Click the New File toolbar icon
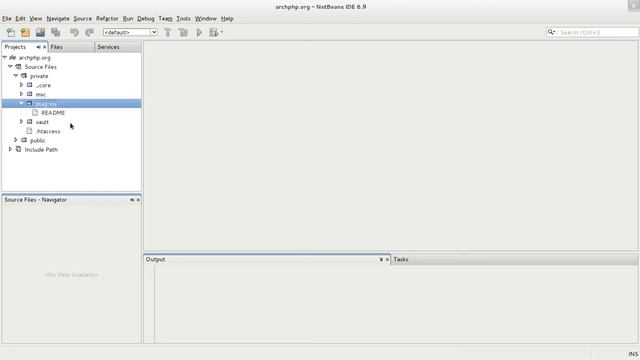Image resolution: width=640 pixels, height=360 pixels. tap(11, 32)
